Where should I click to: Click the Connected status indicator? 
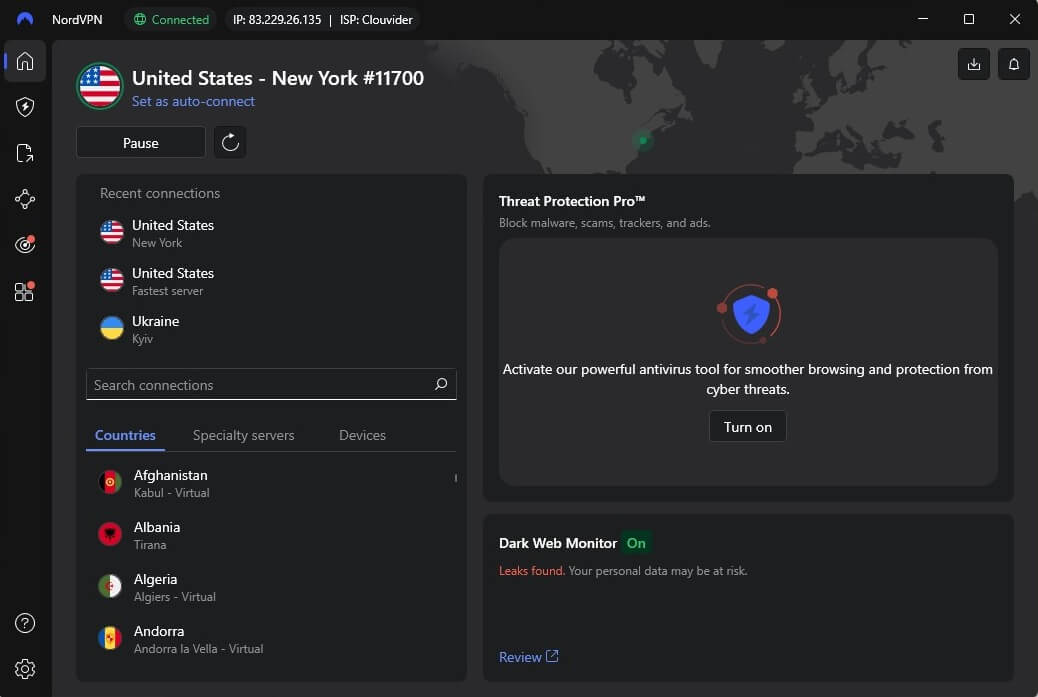point(170,18)
